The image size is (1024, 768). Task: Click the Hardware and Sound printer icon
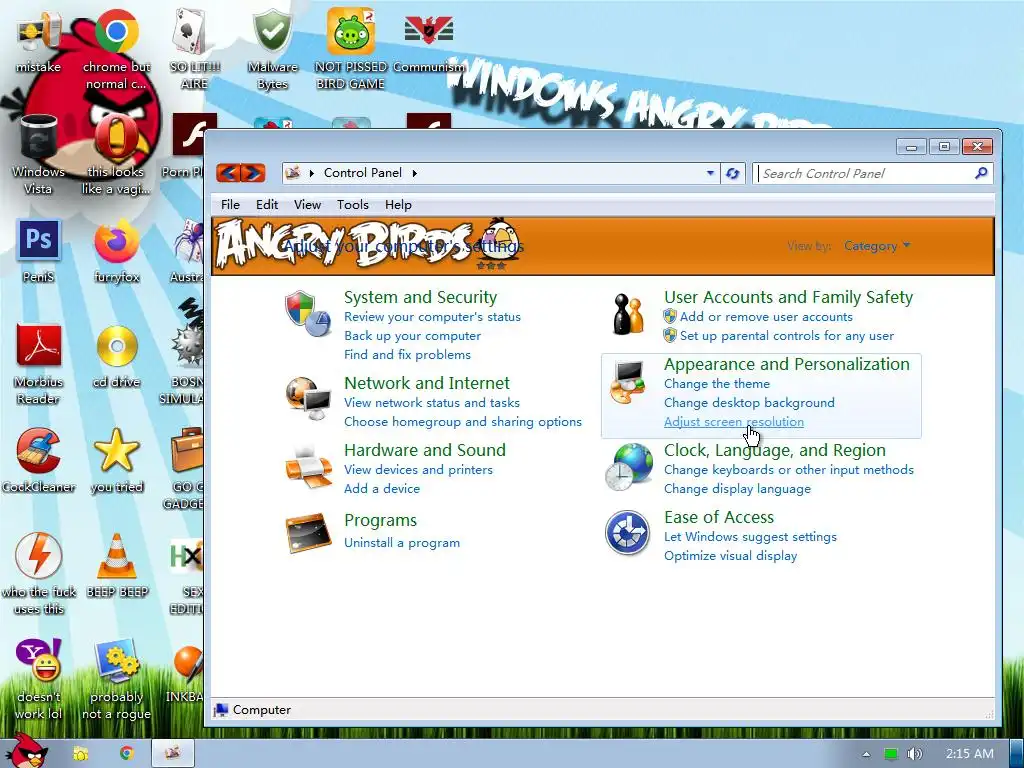point(308,466)
